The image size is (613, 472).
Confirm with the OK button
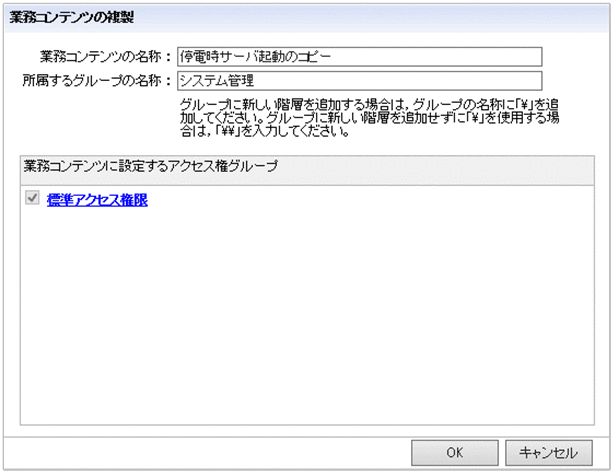455,452
